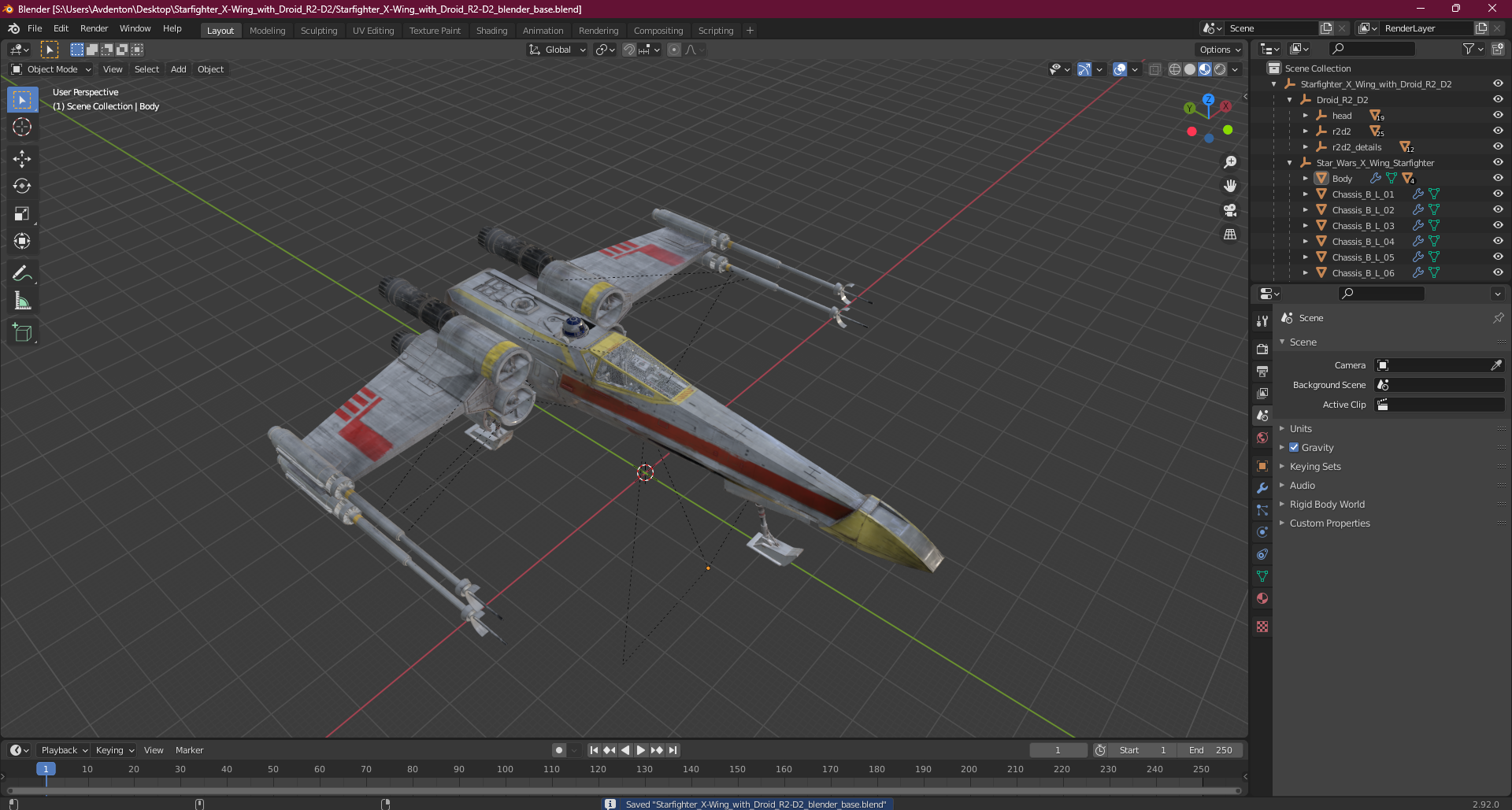The height and width of the screenshot is (810, 1512).
Task: Click the pan view hand icon
Action: [x=1230, y=187]
